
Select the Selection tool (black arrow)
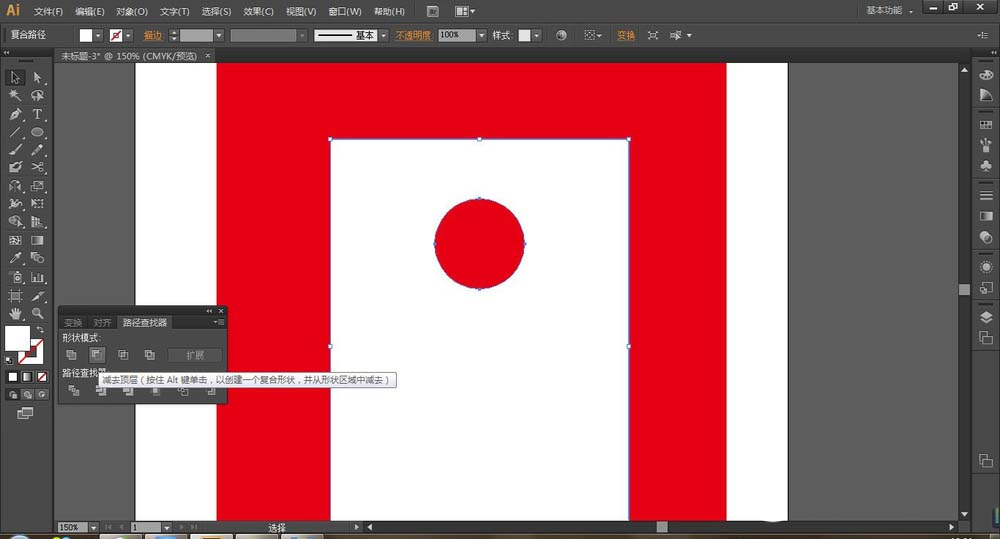[x=15, y=78]
